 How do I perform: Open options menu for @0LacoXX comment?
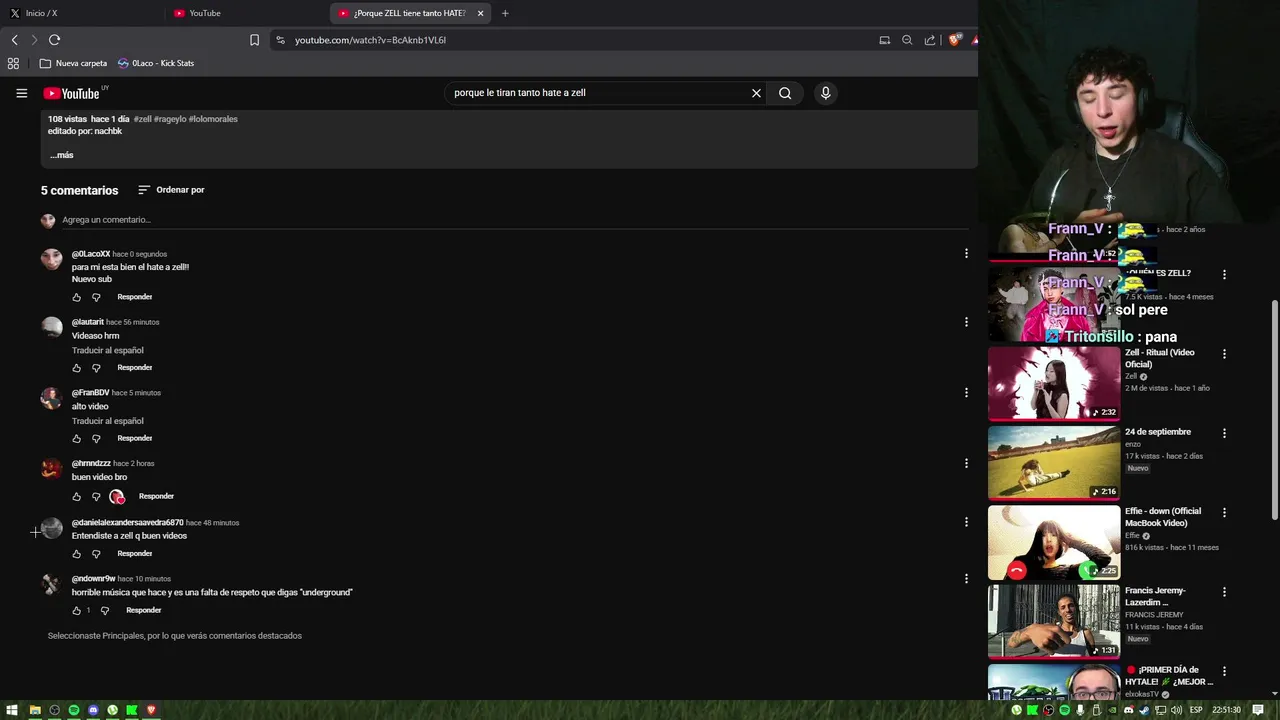point(966,254)
